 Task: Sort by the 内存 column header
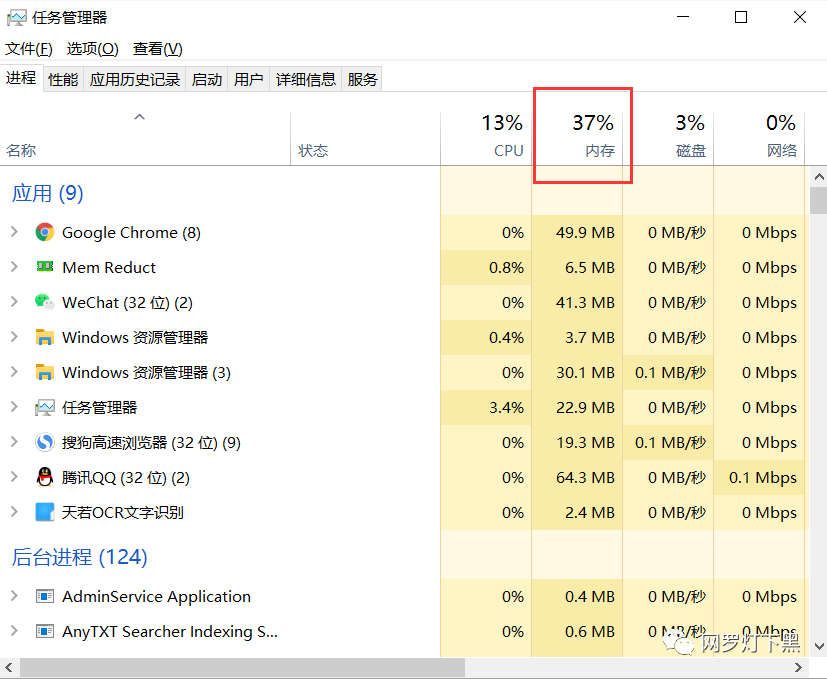tap(578, 138)
